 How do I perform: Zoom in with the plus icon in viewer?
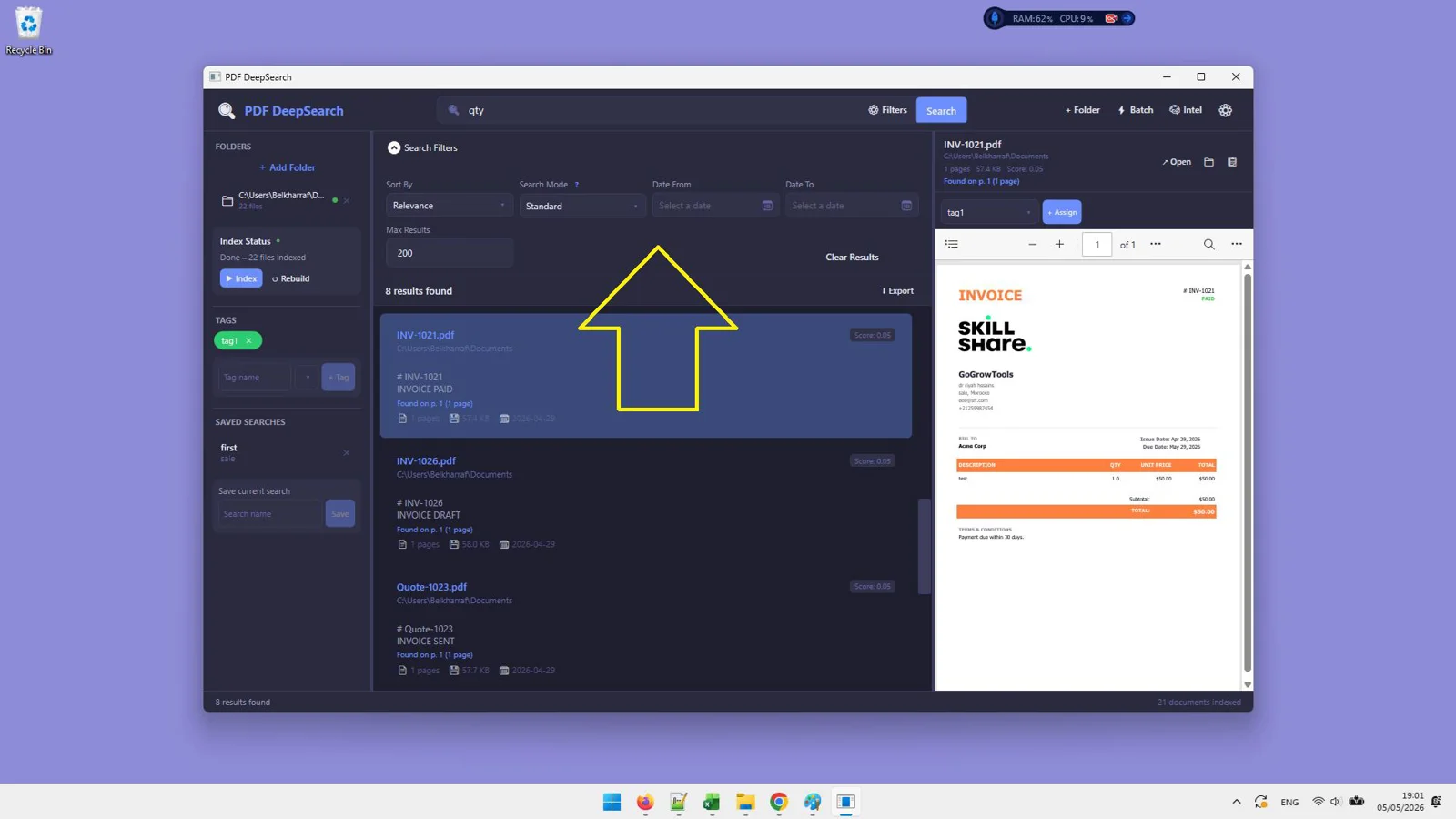[1059, 244]
